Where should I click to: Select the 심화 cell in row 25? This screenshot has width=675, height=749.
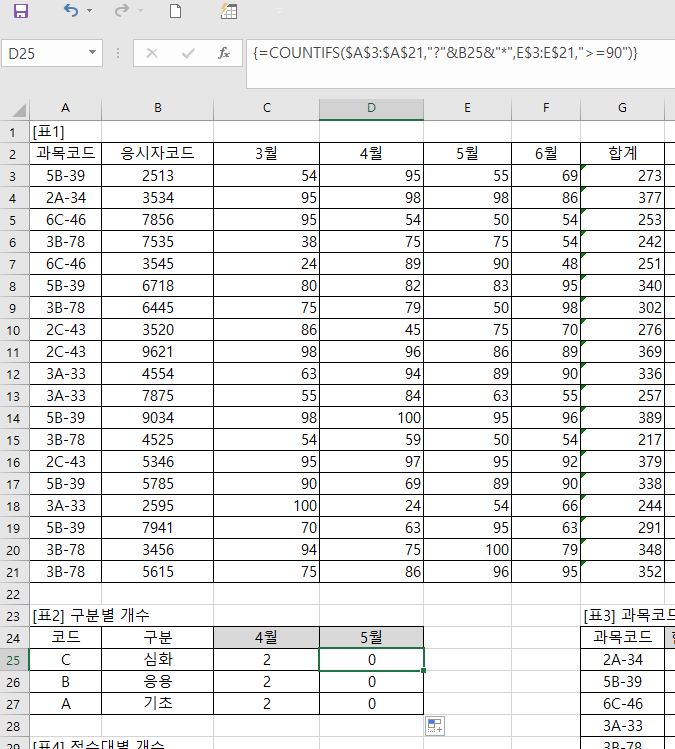(158, 660)
